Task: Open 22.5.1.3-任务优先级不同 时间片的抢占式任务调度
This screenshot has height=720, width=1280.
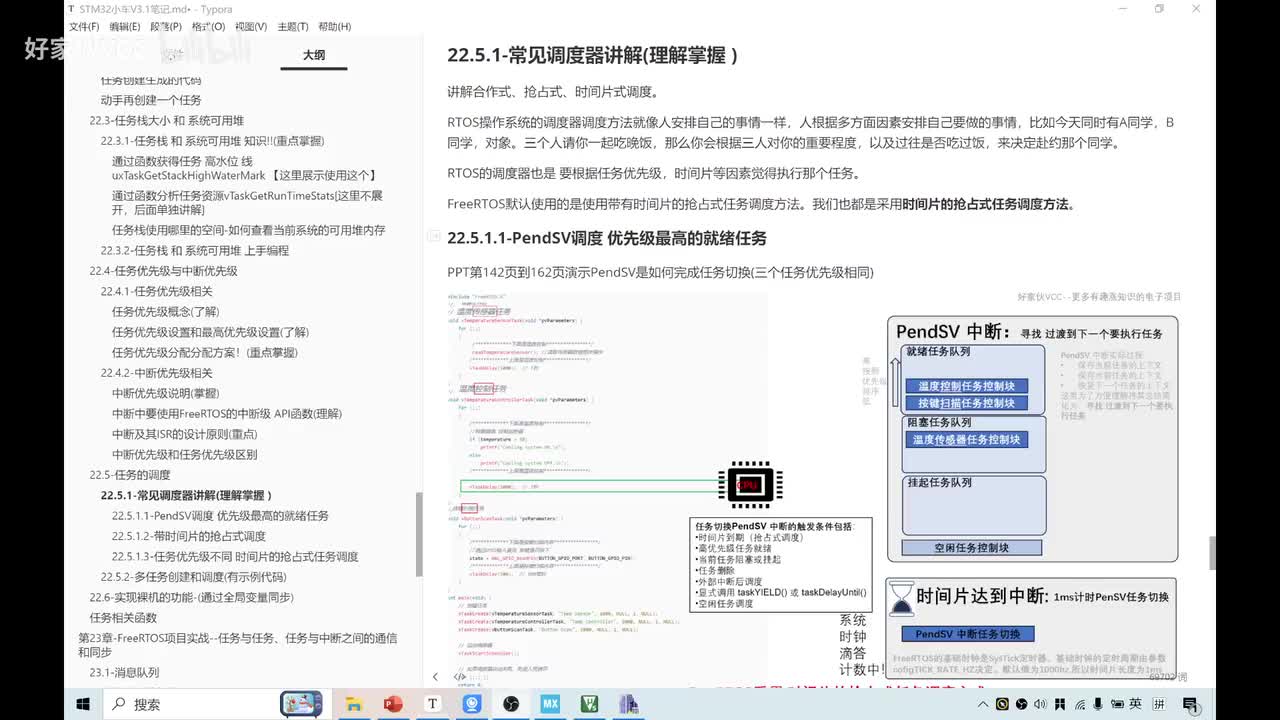Action: coord(235,557)
